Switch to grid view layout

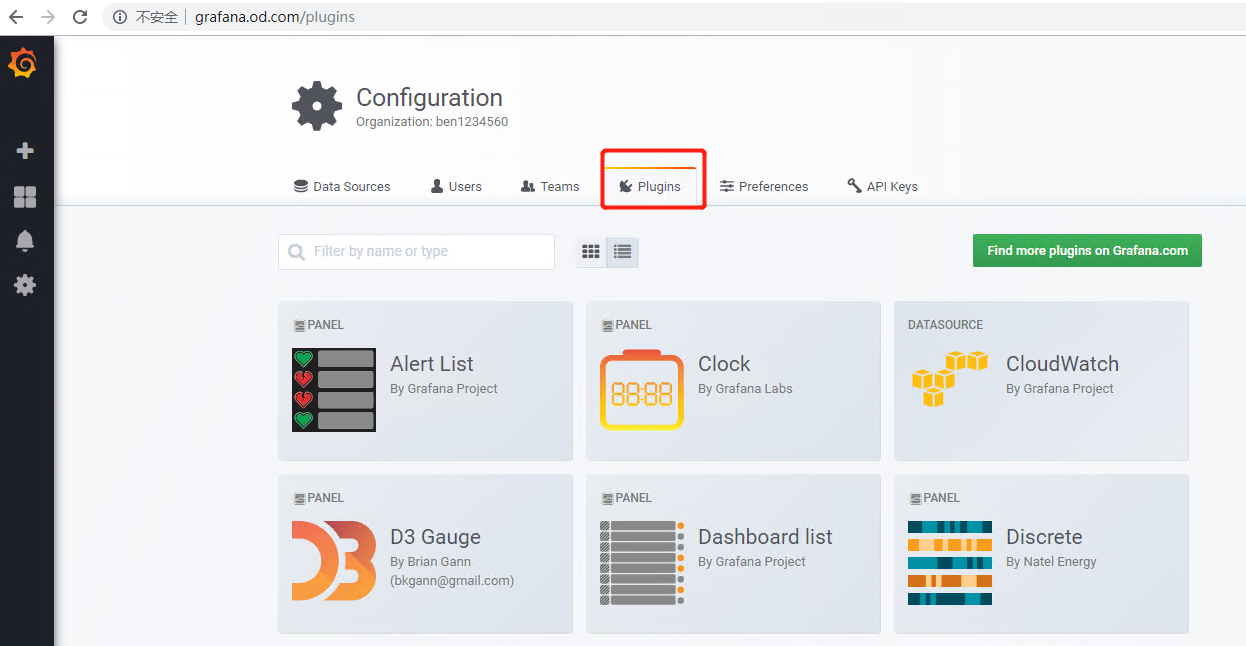tap(591, 252)
